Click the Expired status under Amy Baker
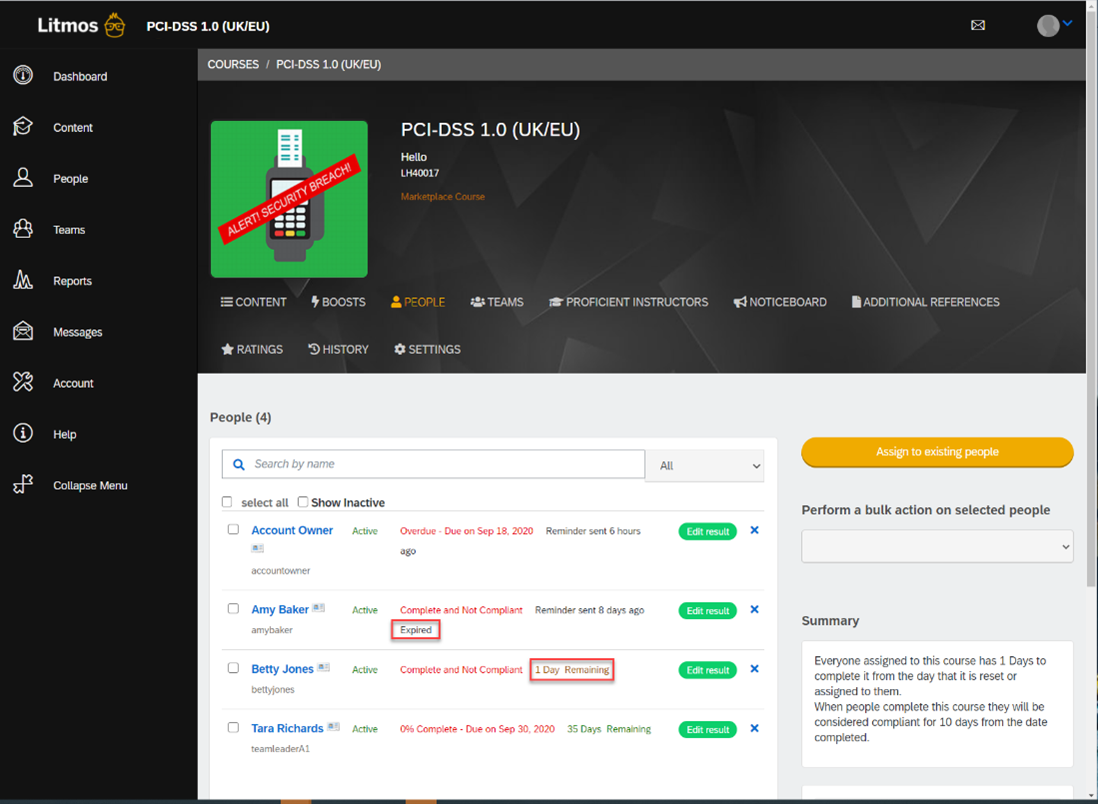The height and width of the screenshot is (804, 1098). [416, 630]
